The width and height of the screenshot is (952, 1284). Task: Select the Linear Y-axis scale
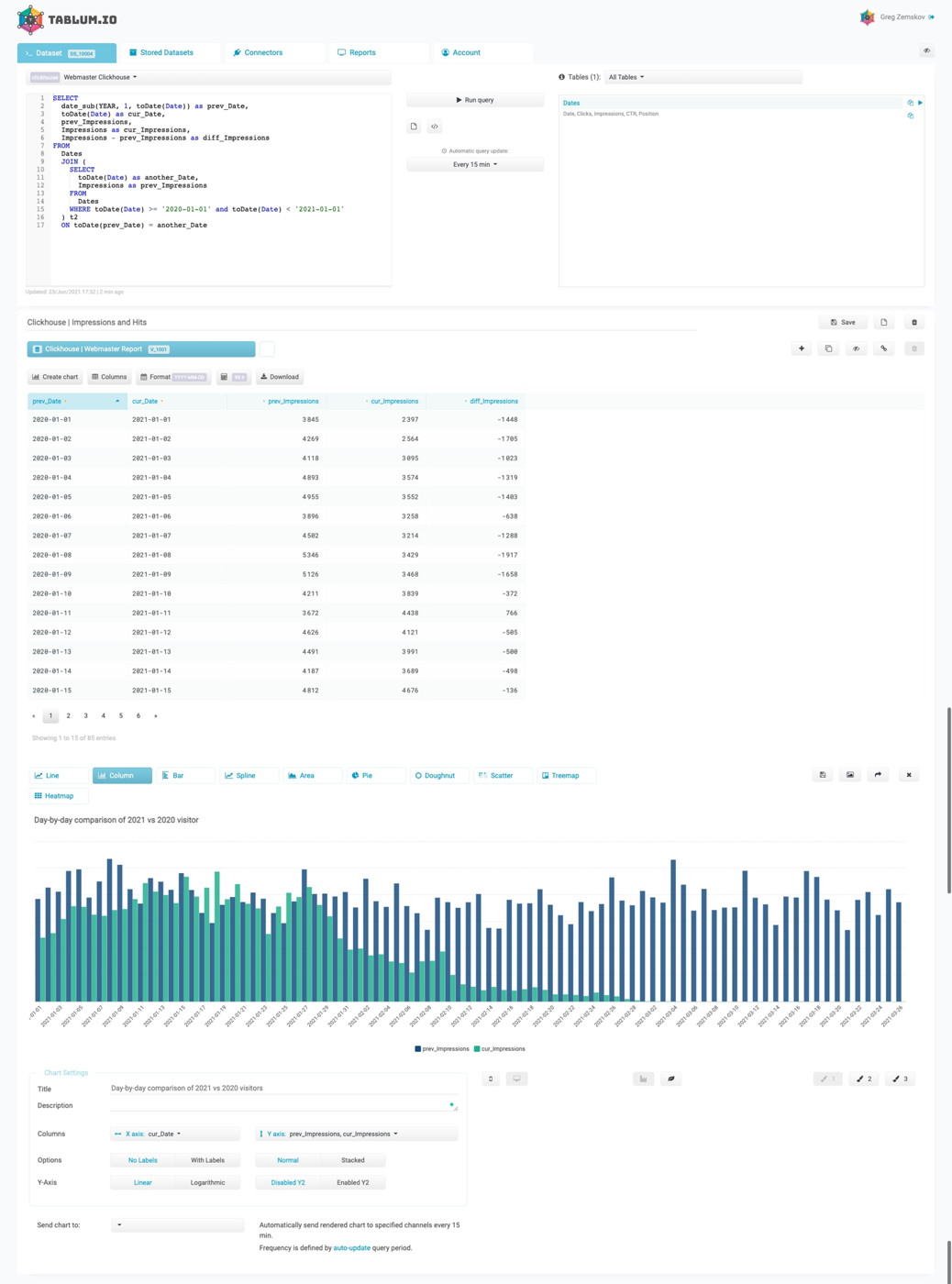[142, 1182]
